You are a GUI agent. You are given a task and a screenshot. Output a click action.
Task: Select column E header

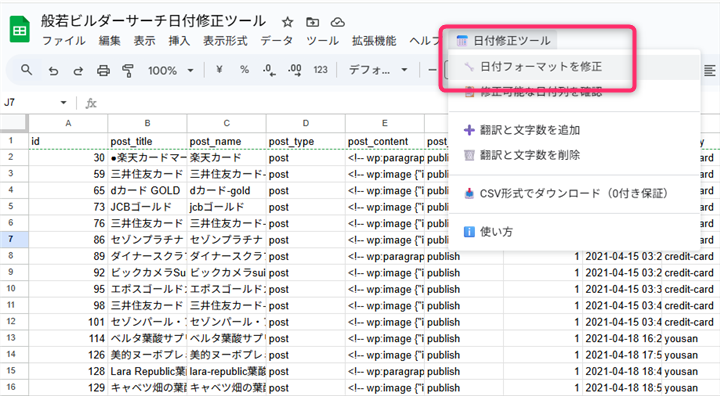click(385, 123)
